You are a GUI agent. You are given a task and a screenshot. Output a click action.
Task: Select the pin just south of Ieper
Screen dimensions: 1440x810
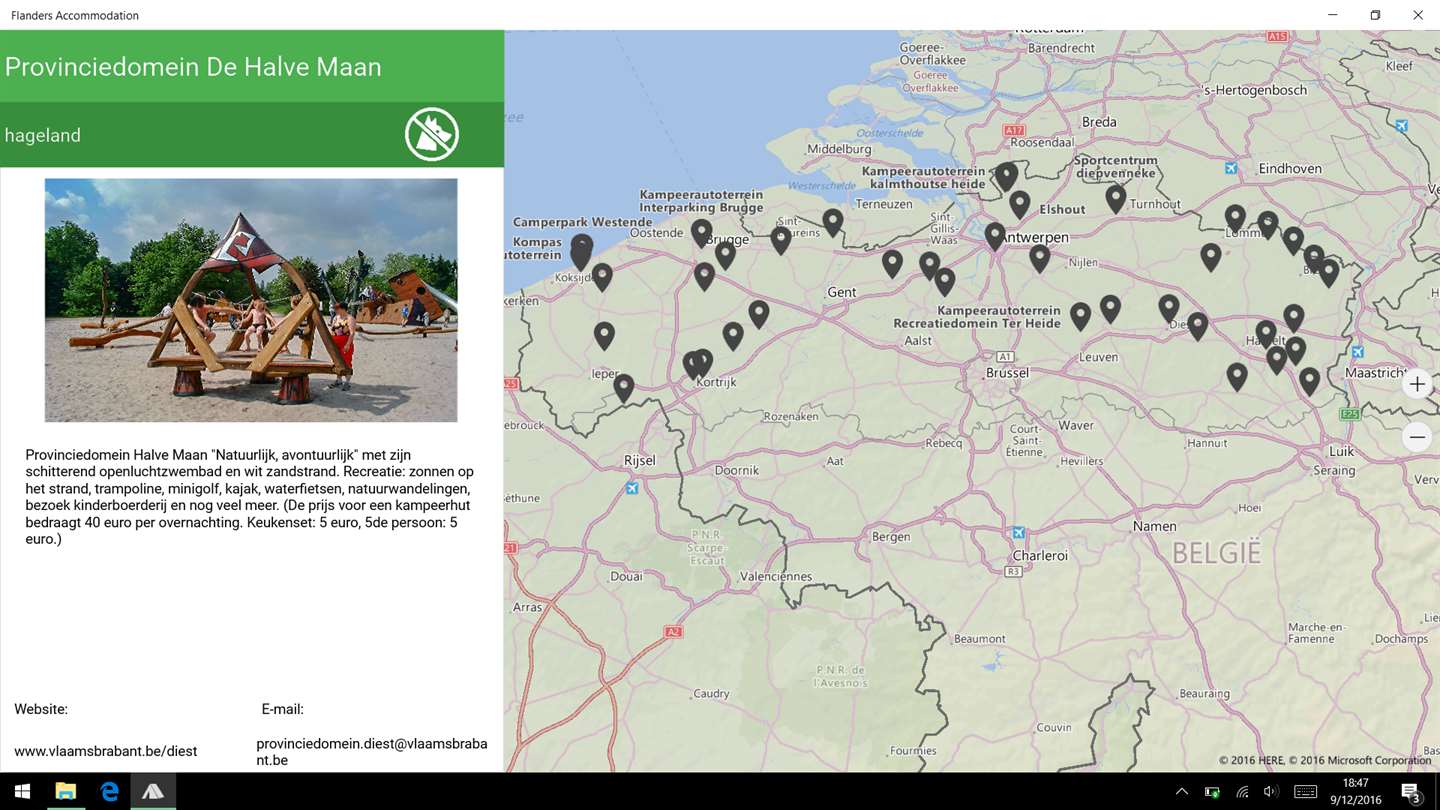tap(623, 387)
